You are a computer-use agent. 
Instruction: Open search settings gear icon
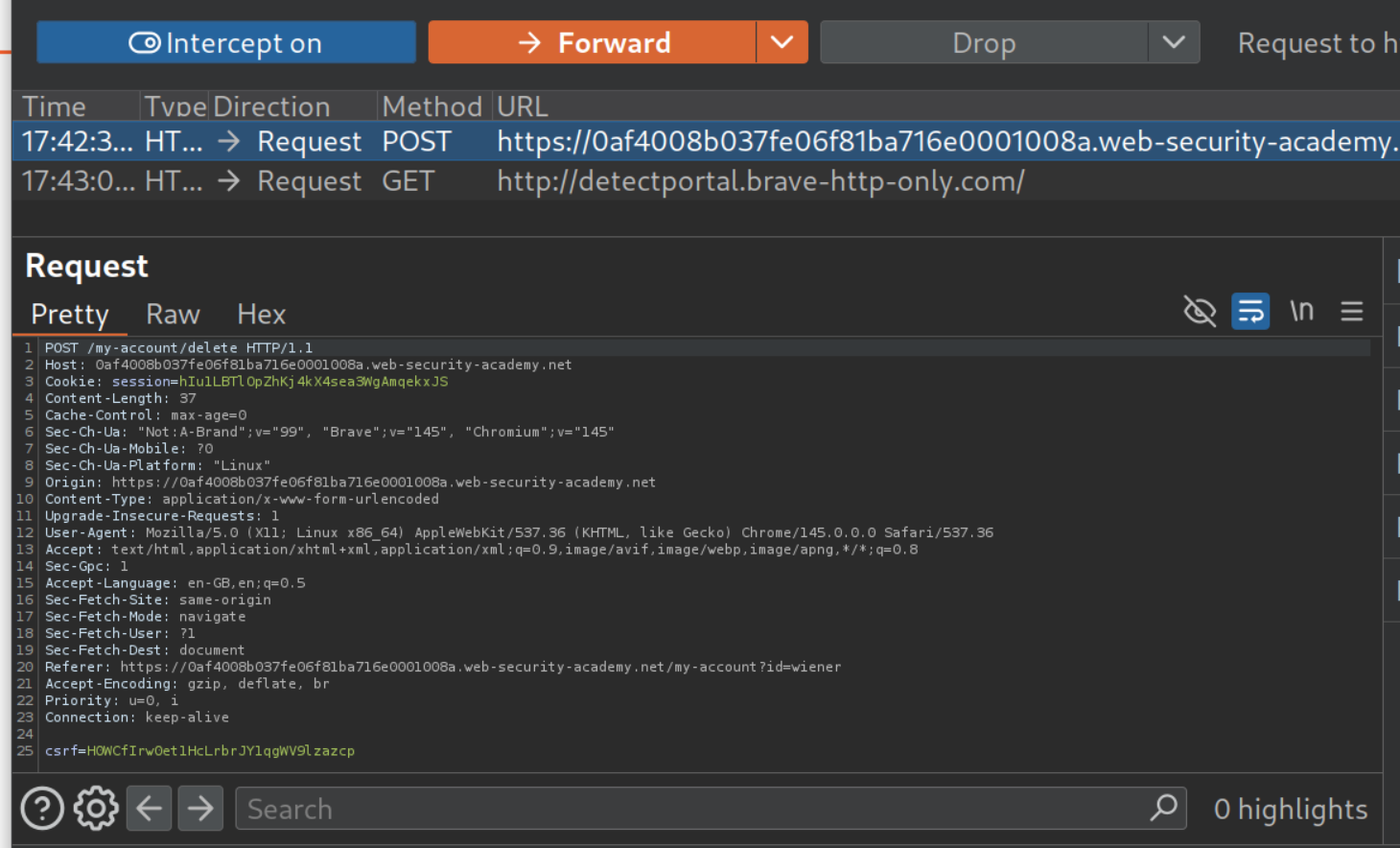coord(96,809)
